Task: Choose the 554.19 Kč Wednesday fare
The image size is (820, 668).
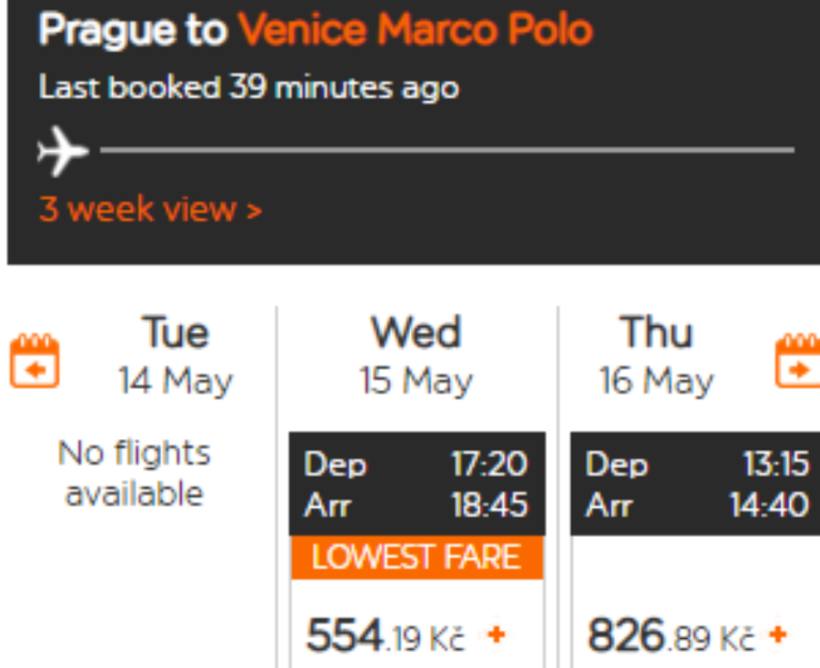Action: pos(385,635)
